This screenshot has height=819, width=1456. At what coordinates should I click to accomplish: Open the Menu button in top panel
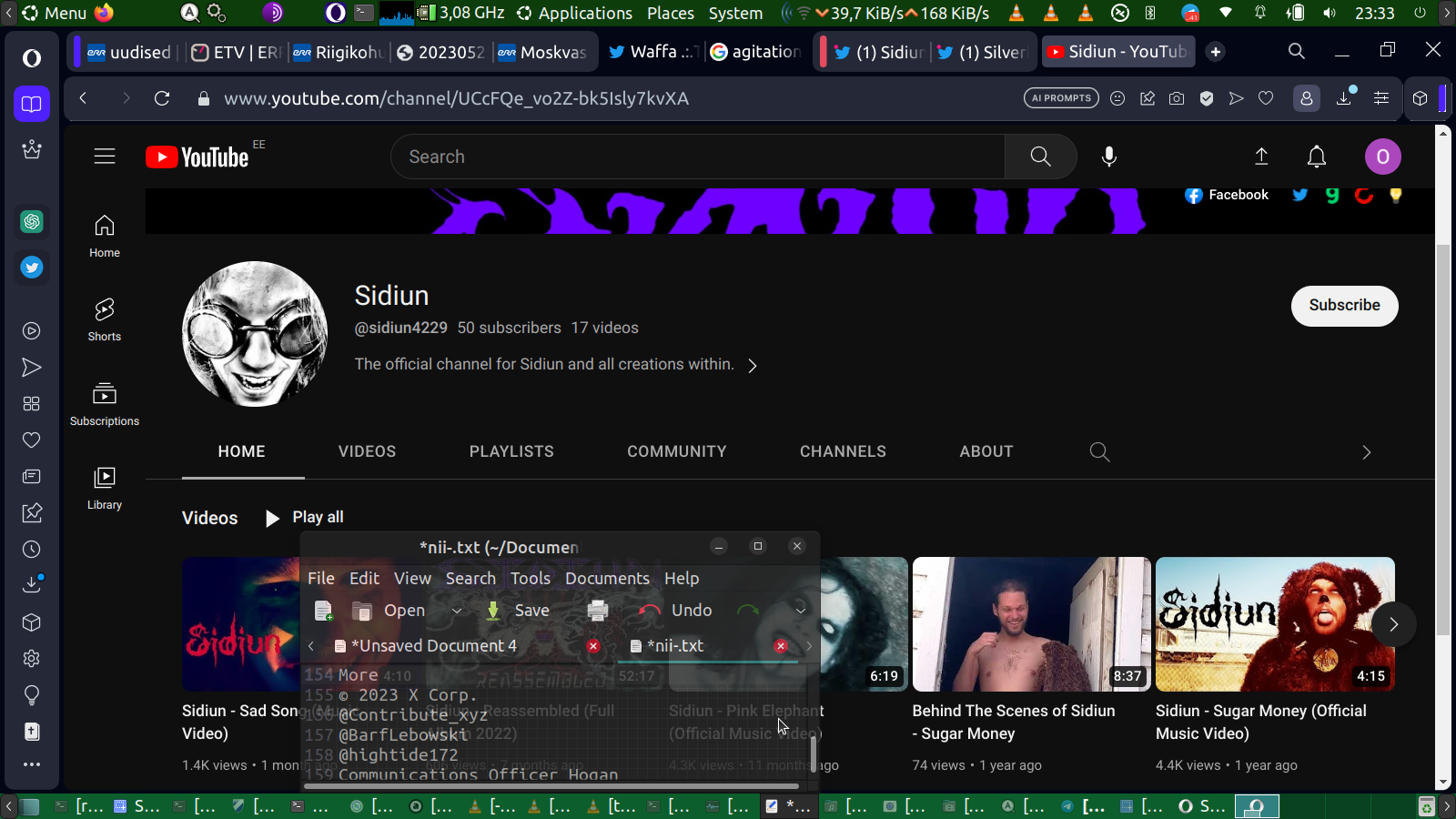pyautogui.click(x=54, y=13)
